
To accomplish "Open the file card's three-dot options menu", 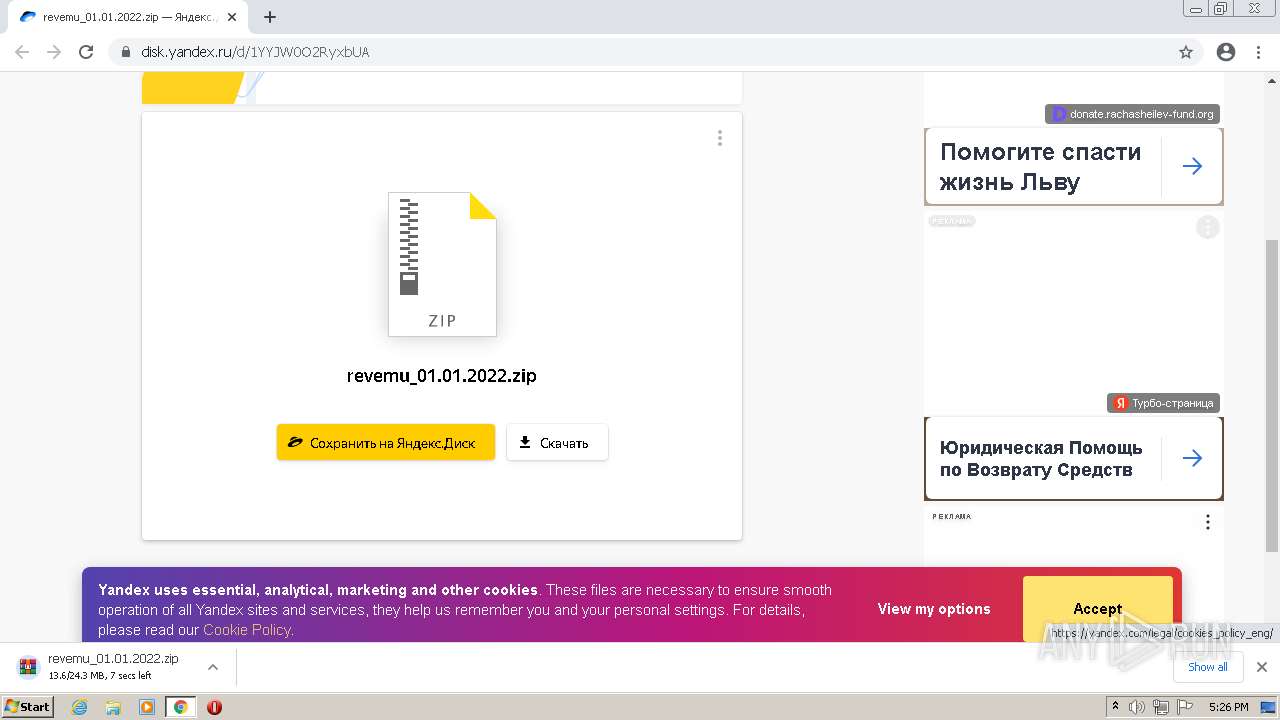I will (x=719, y=138).
